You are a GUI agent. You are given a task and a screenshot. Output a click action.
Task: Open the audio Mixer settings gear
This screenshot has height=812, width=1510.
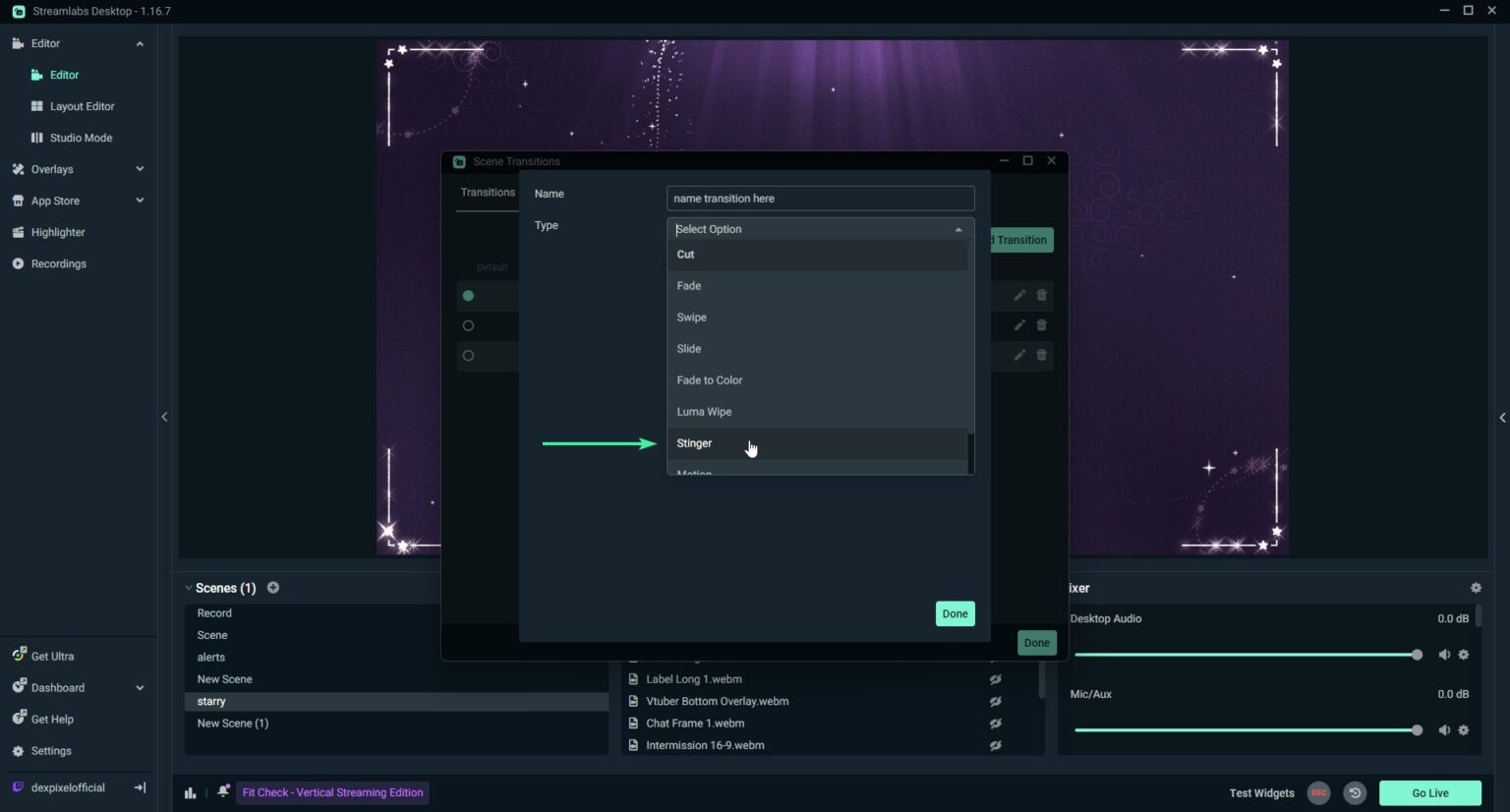(1476, 587)
